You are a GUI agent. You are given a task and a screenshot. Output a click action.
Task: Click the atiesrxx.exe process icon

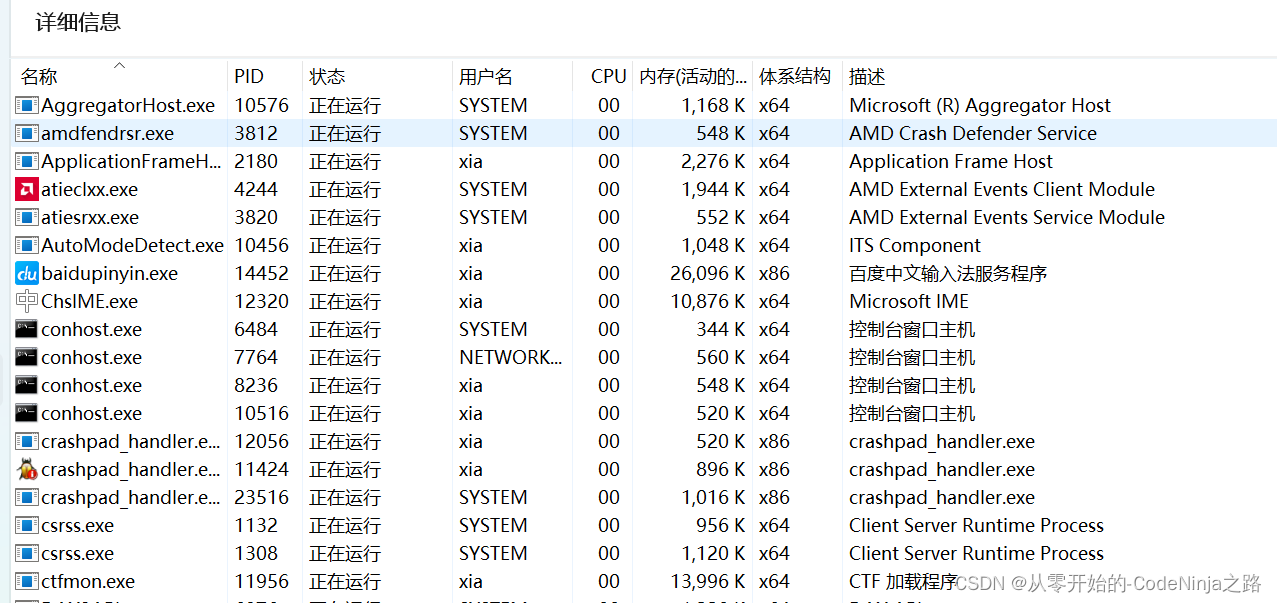click(x=27, y=217)
